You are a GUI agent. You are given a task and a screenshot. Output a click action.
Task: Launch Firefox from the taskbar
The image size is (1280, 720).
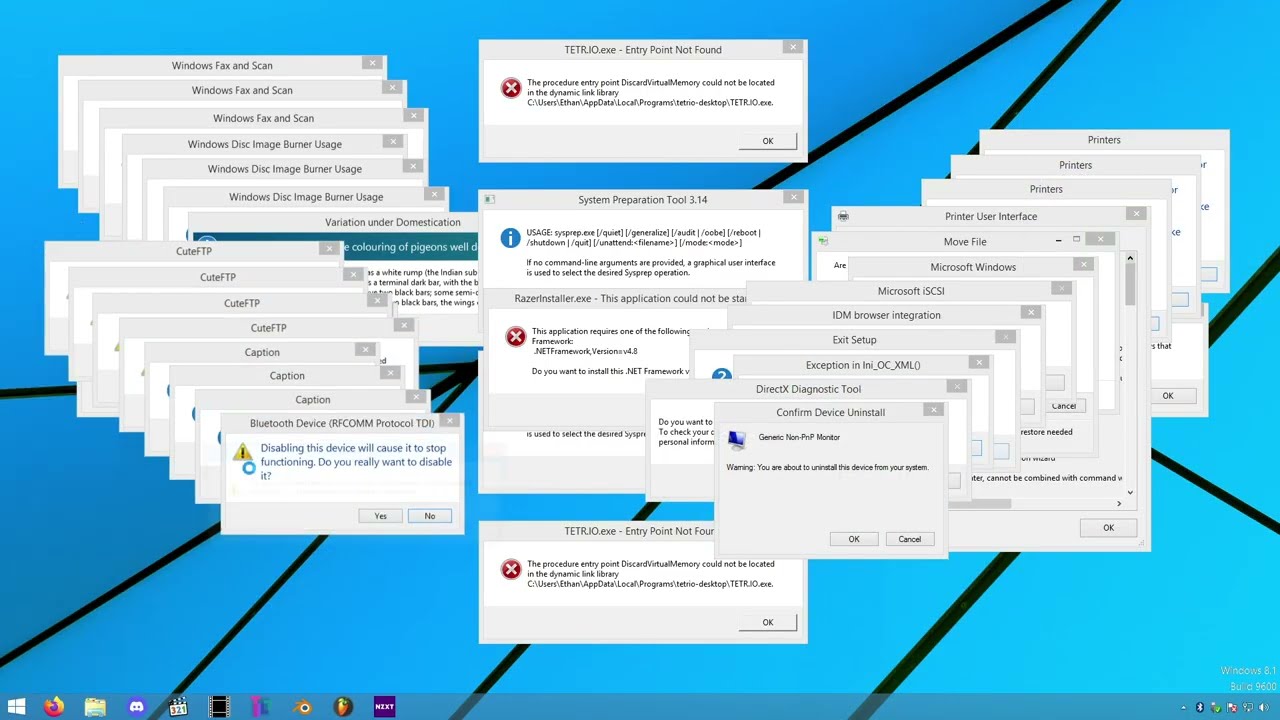54,707
